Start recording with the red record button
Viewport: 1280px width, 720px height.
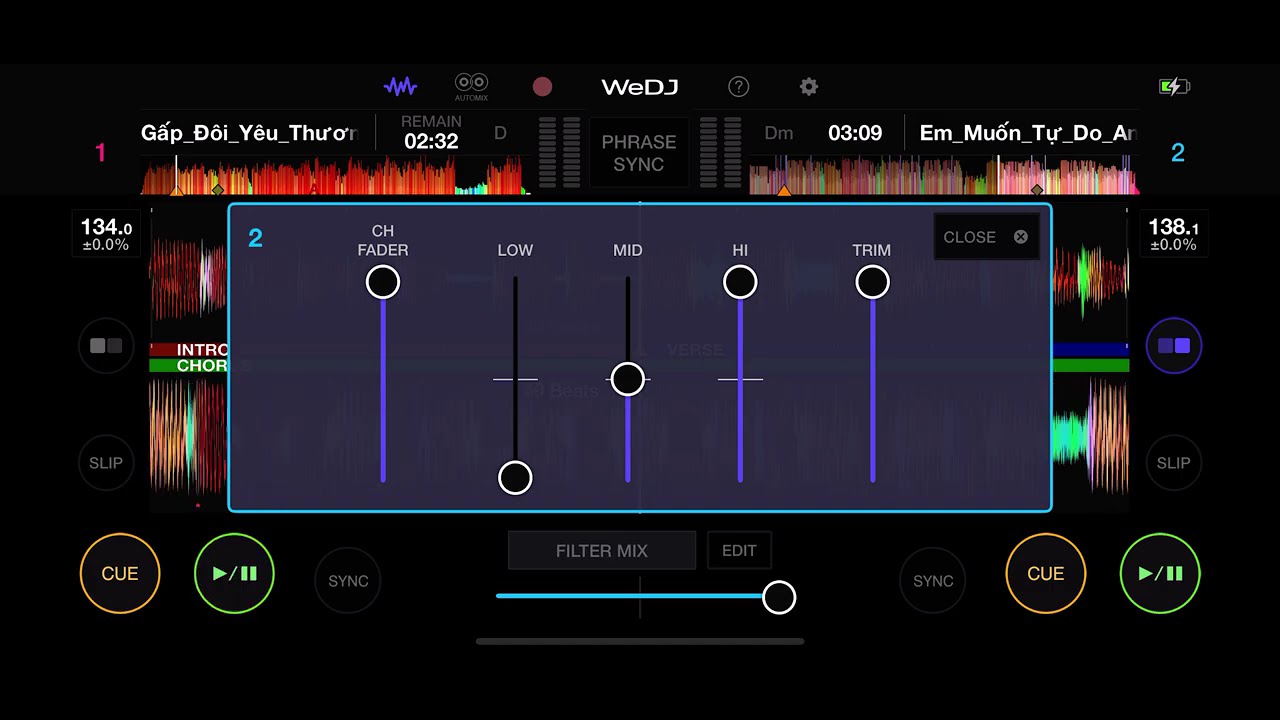tap(542, 87)
